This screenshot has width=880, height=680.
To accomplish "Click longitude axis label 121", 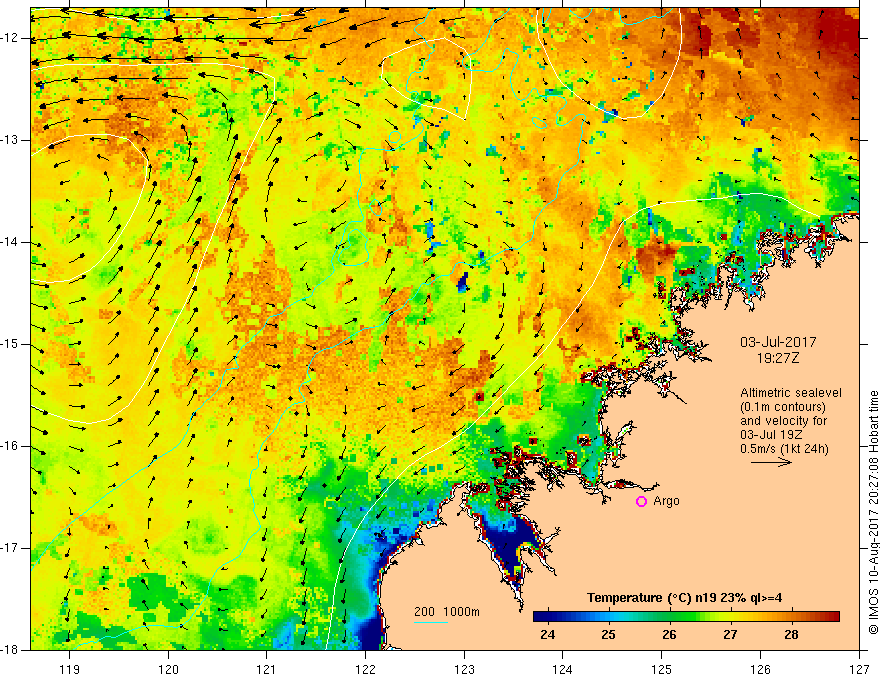I will point(267,669).
